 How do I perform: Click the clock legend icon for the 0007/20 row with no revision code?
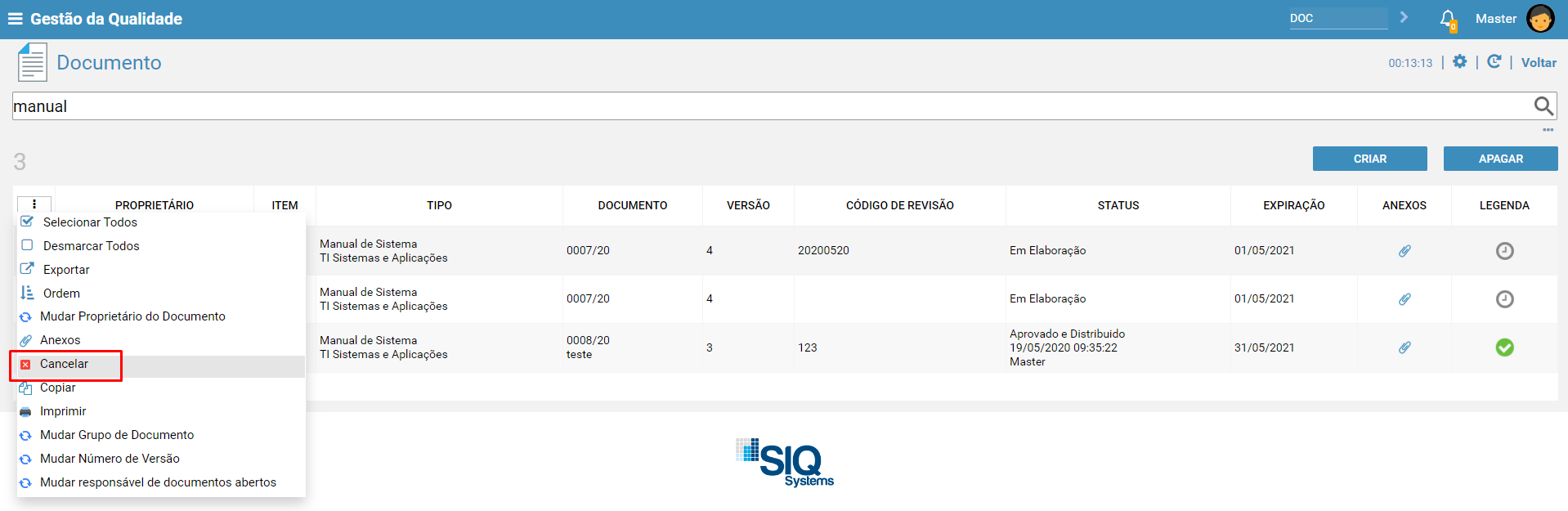(1504, 299)
